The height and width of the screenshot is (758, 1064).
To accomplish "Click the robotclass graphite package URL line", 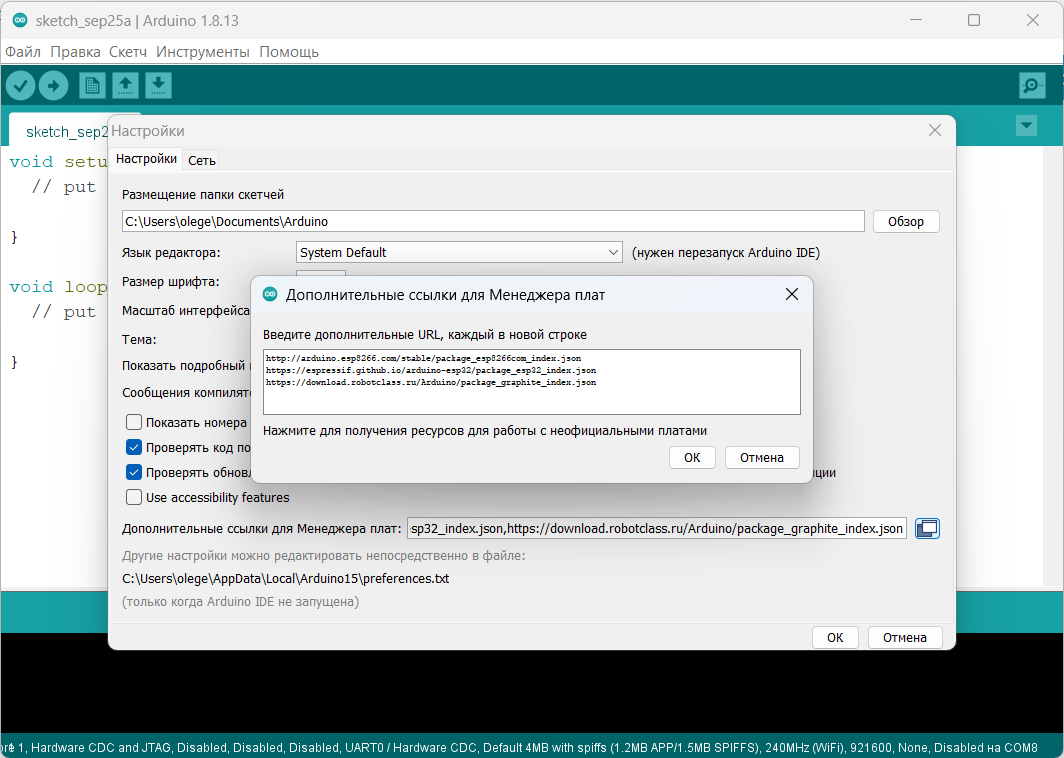I will click(431, 382).
